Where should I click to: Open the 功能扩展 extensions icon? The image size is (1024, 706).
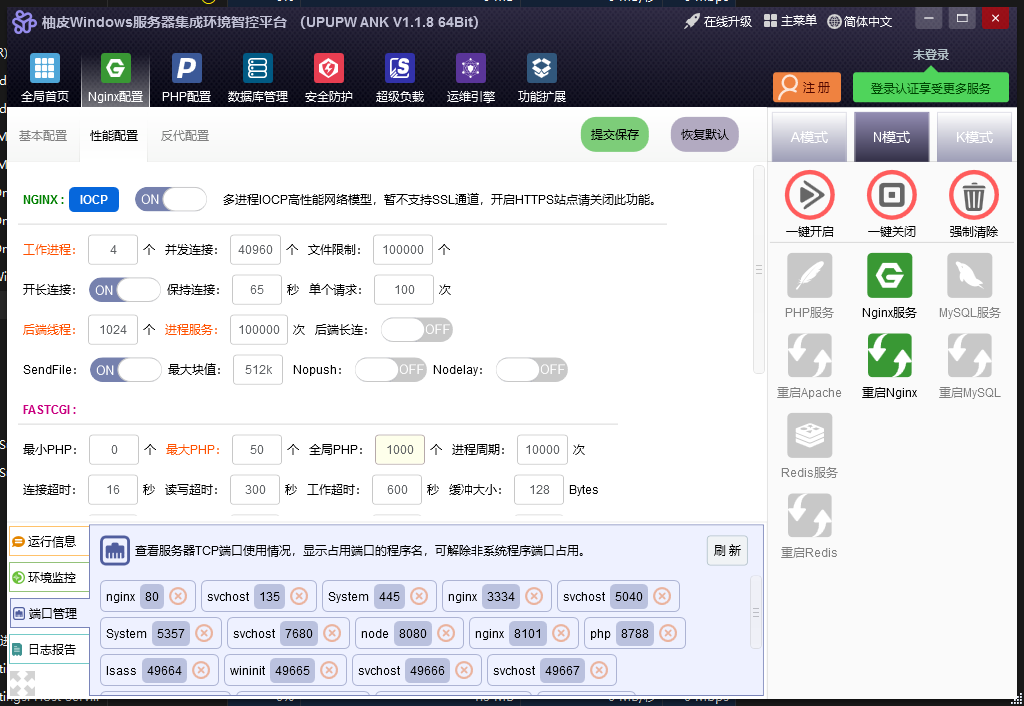[541, 69]
